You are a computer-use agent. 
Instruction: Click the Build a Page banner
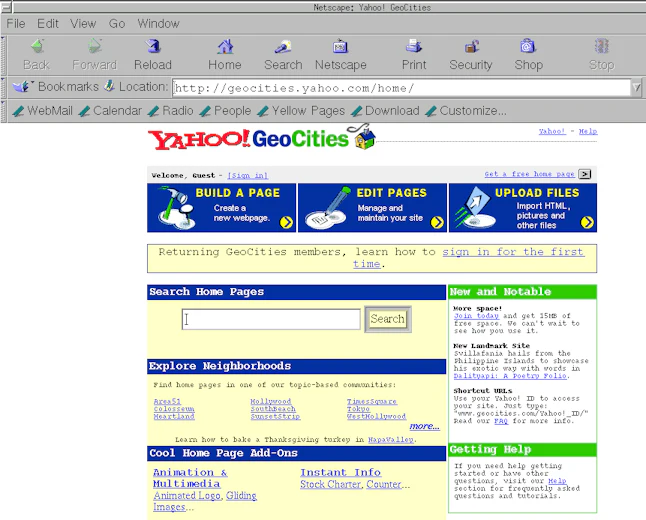pos(222,208)
